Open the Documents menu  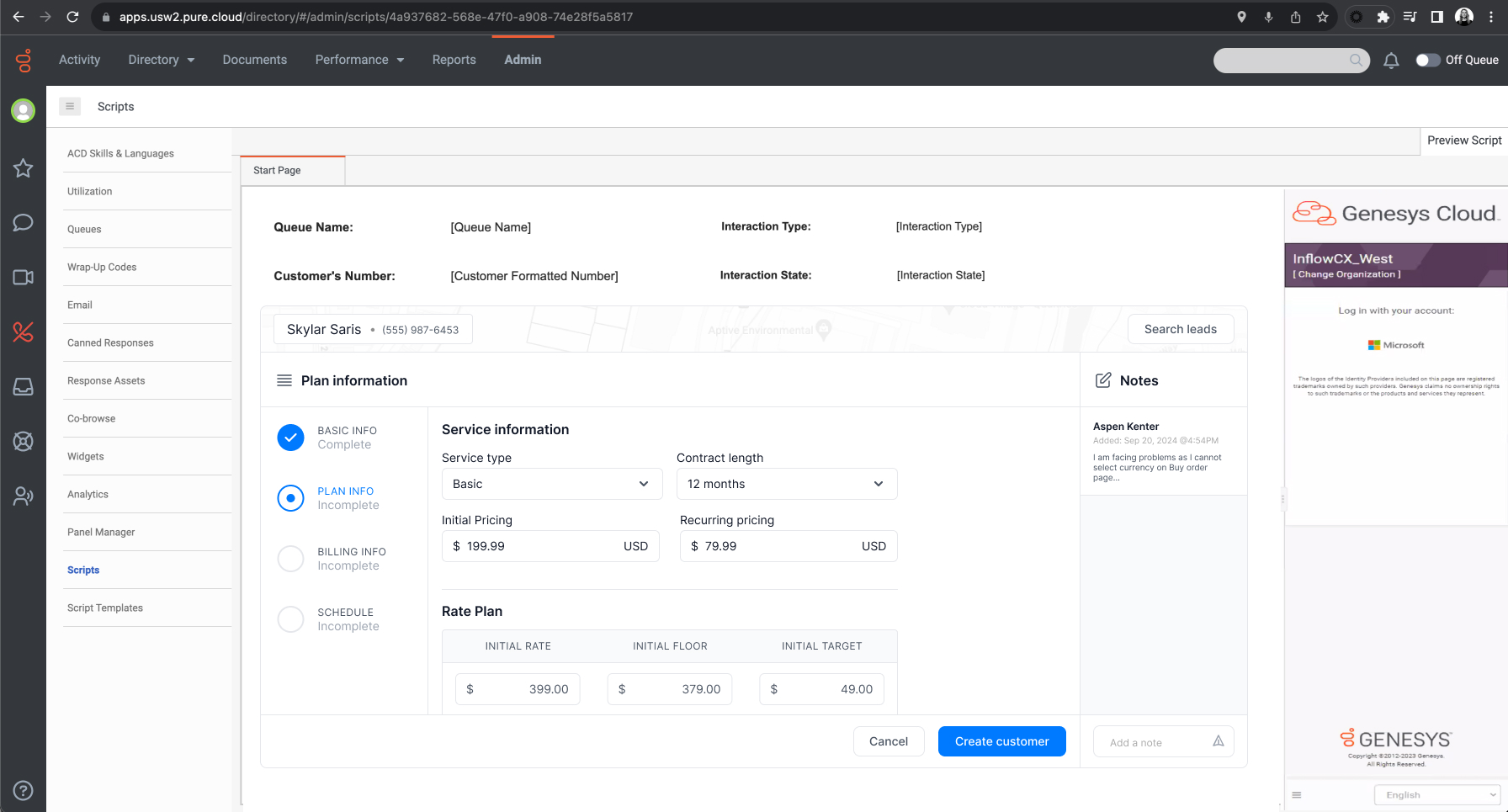point(255,60)
